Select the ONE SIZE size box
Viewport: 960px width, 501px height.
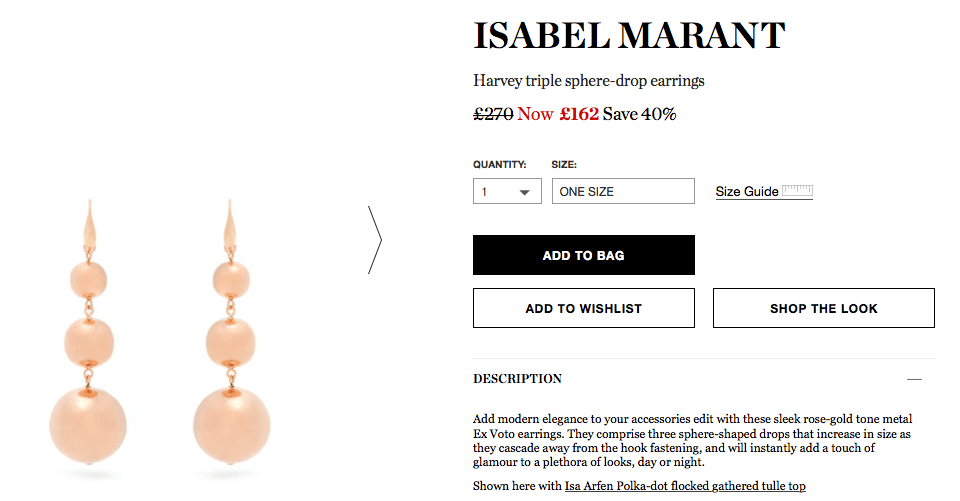623,191
